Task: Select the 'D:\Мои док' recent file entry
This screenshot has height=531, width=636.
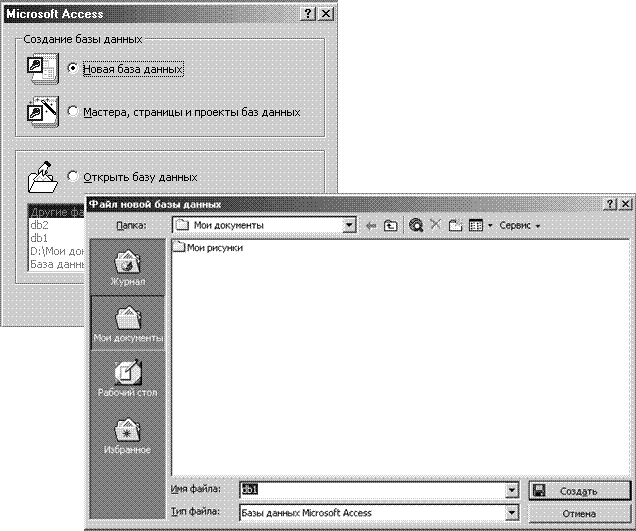Action: pos(56,251)
